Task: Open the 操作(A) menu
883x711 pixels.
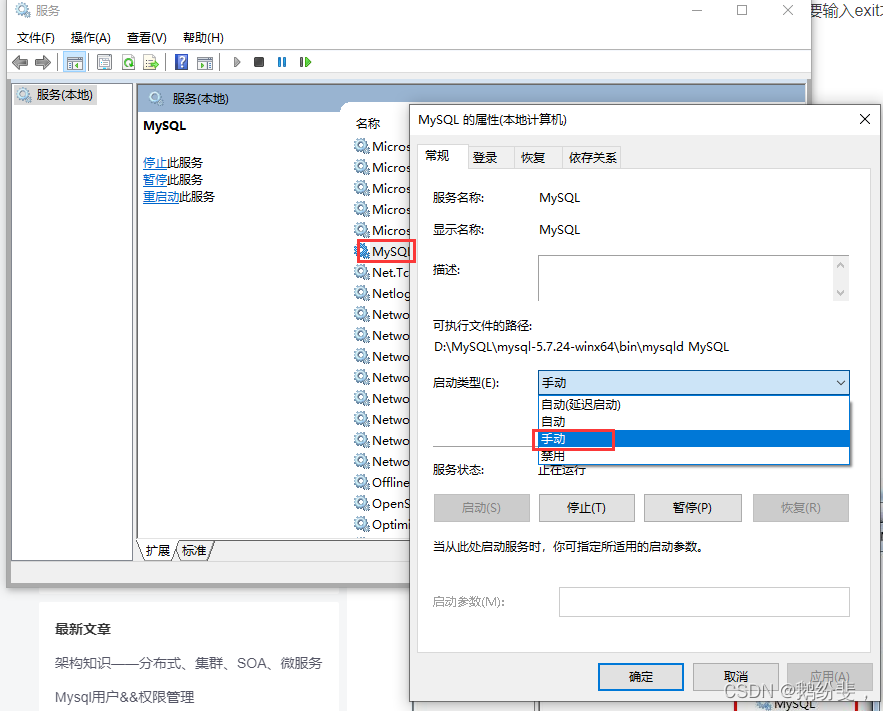Action: click(91, 38)
